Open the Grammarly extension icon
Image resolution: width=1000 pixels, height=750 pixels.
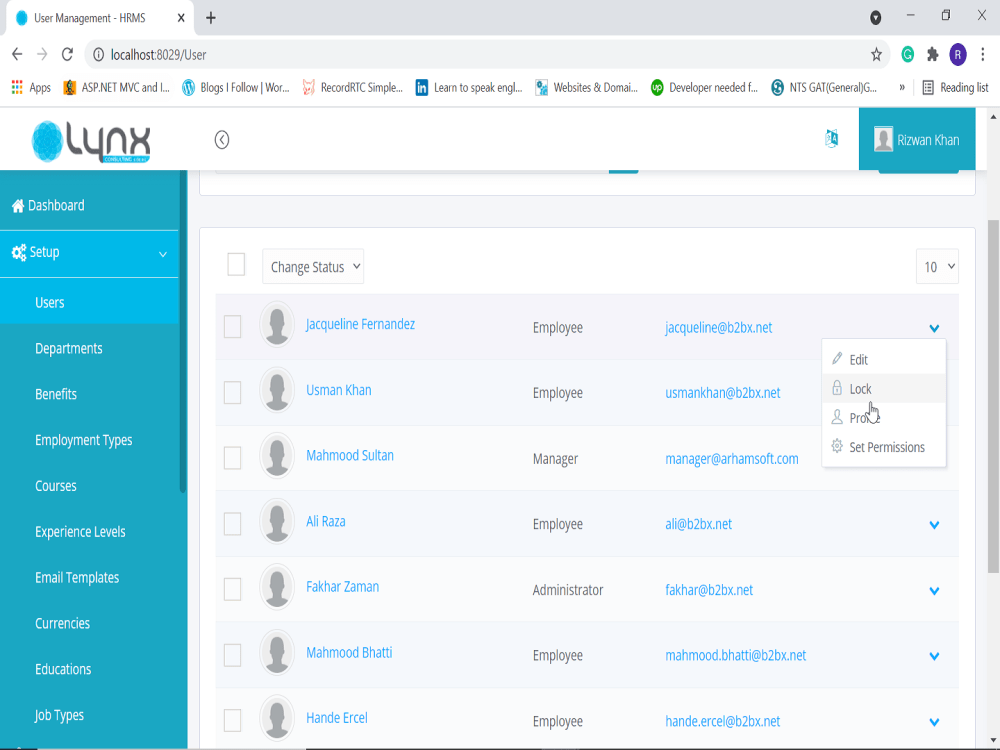[x=907, y=55]
